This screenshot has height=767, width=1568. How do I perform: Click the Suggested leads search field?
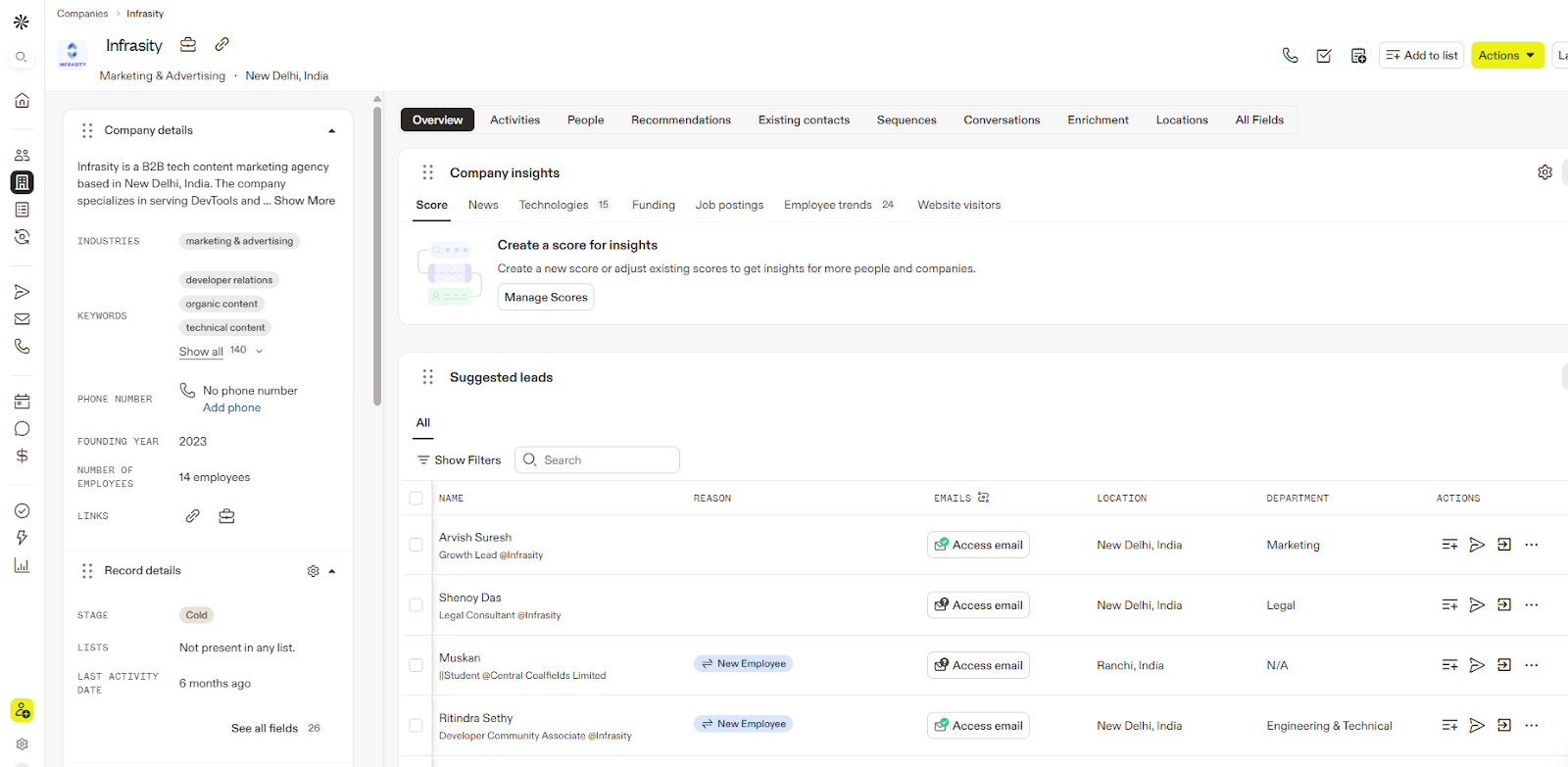pos(597,459)
